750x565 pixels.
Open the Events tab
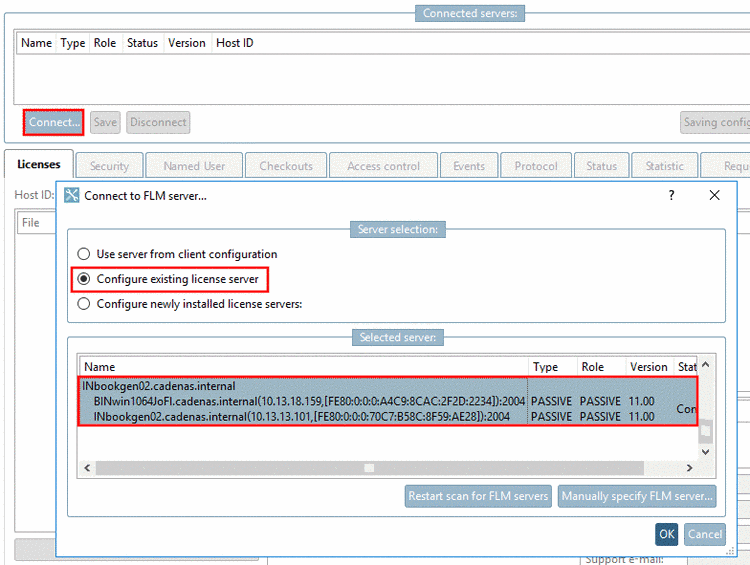click(x=469, y=166)
